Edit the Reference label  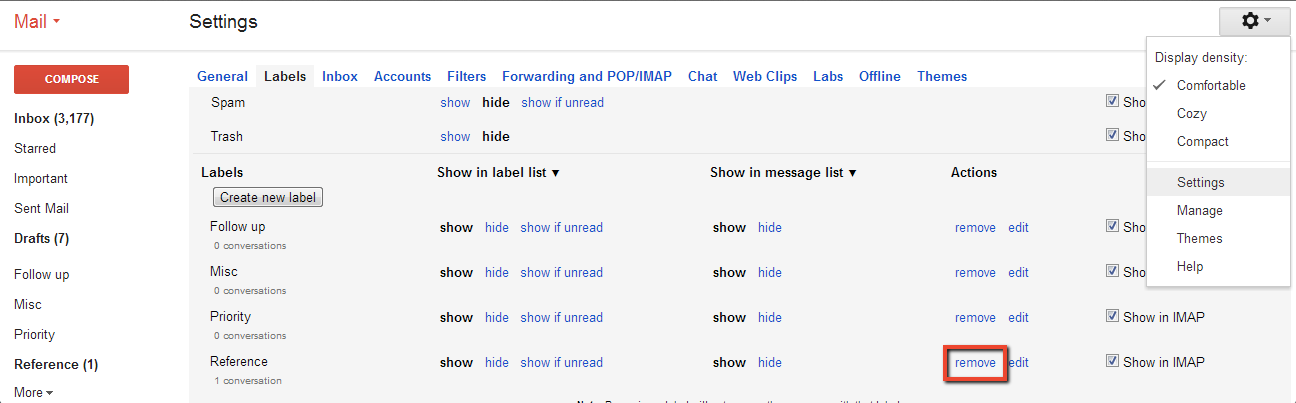[x=1018, y=362]
